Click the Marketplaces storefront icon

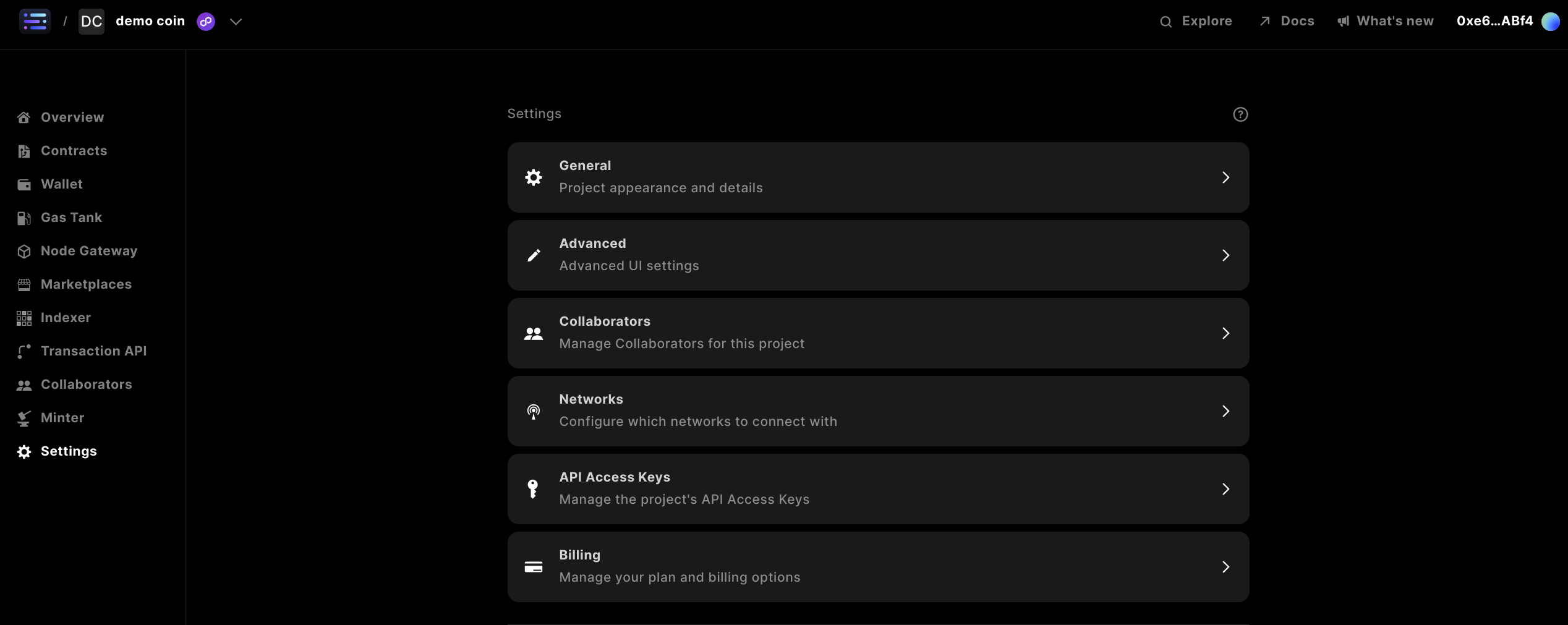(24, 284)
